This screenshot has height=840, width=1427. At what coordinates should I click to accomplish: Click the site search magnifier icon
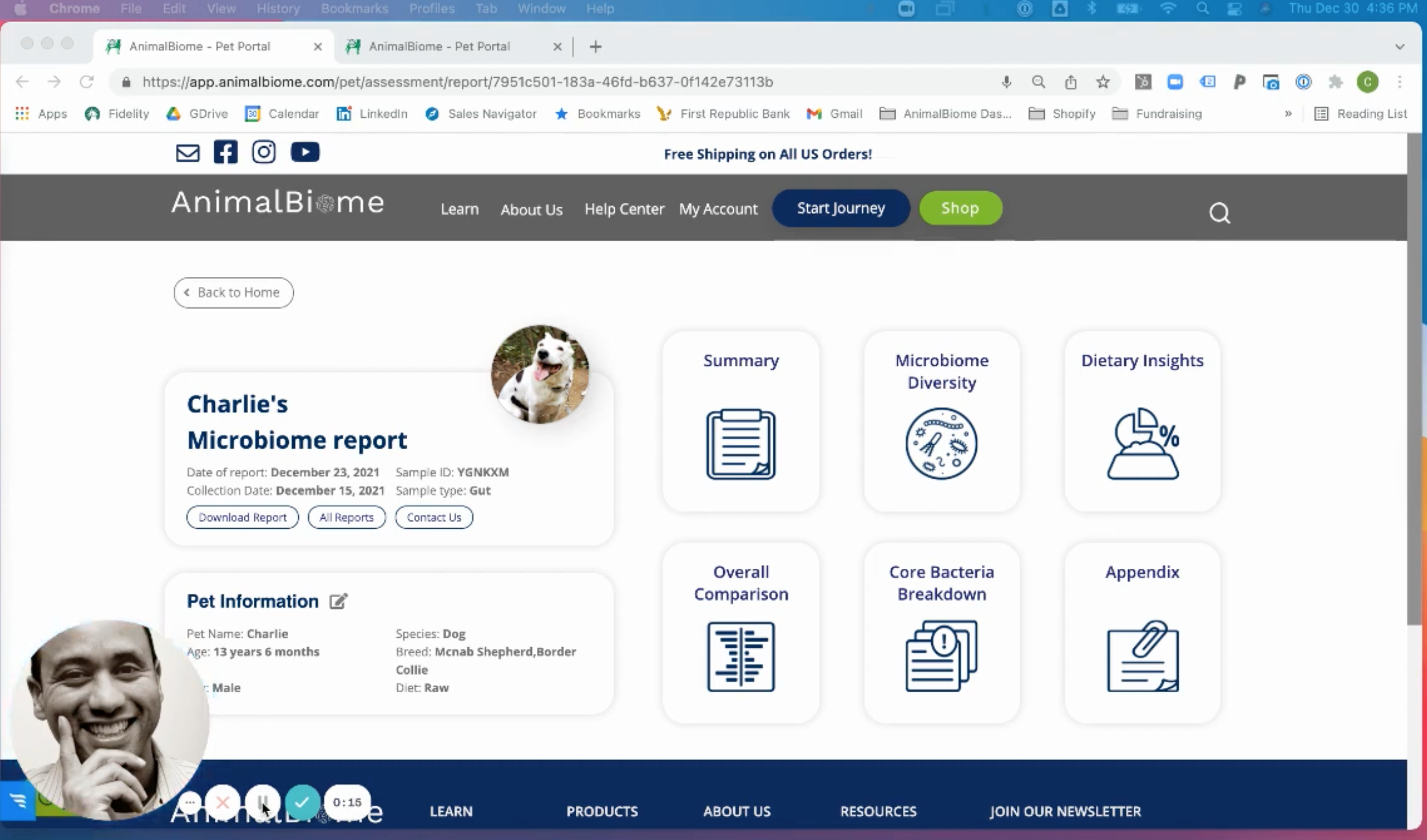[1220, 213]
